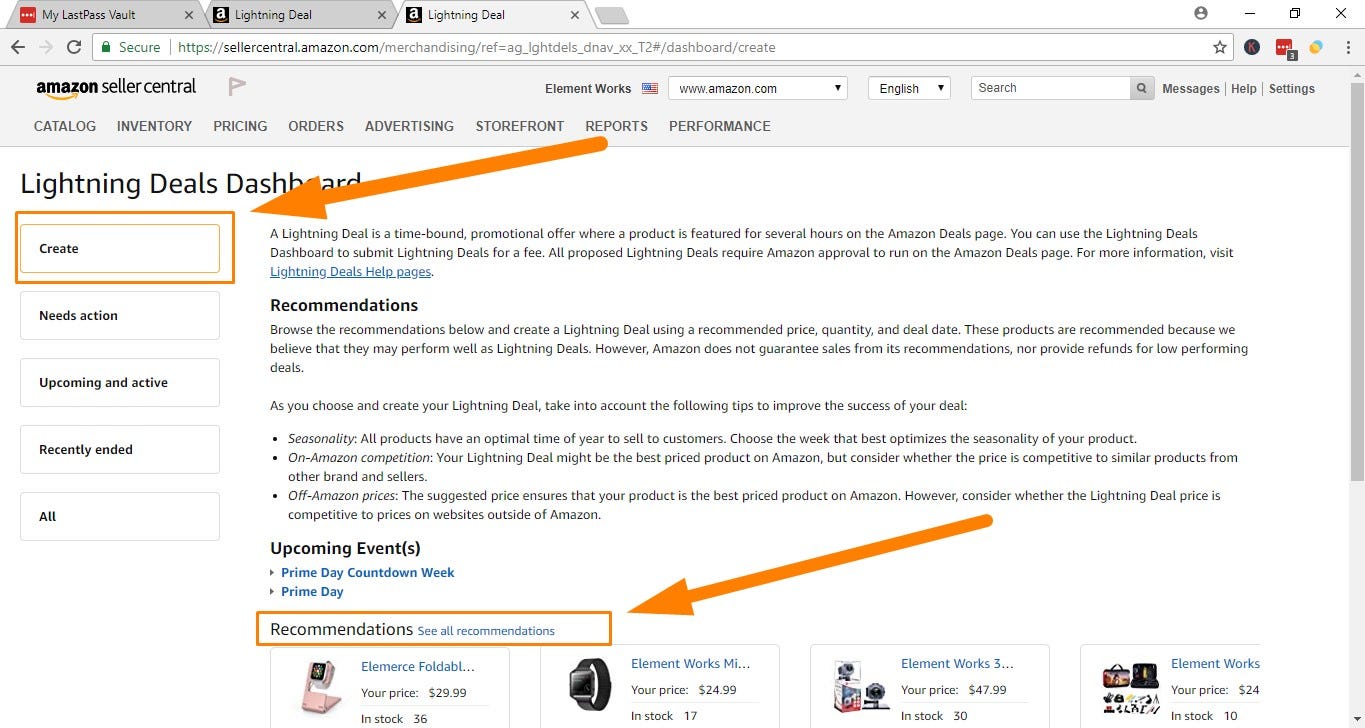This screenshot has width=1365, height=728.
Task: Open Help link in header
Action: (x=1244, y=89)
